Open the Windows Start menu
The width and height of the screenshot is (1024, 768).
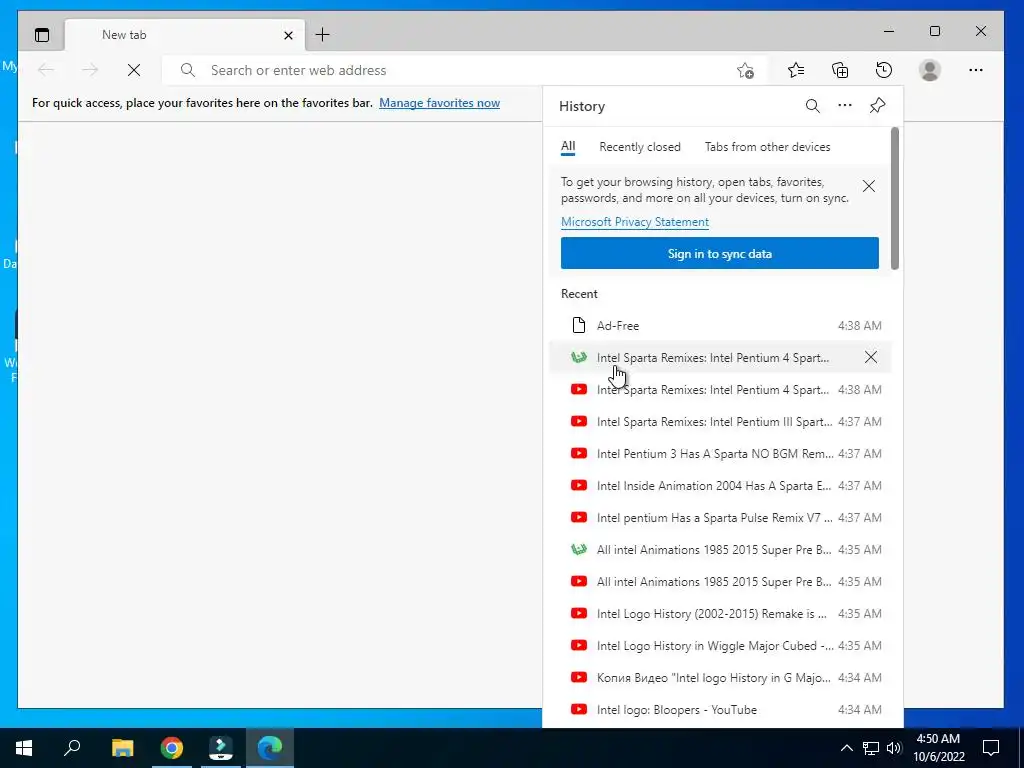pos(24,748)
